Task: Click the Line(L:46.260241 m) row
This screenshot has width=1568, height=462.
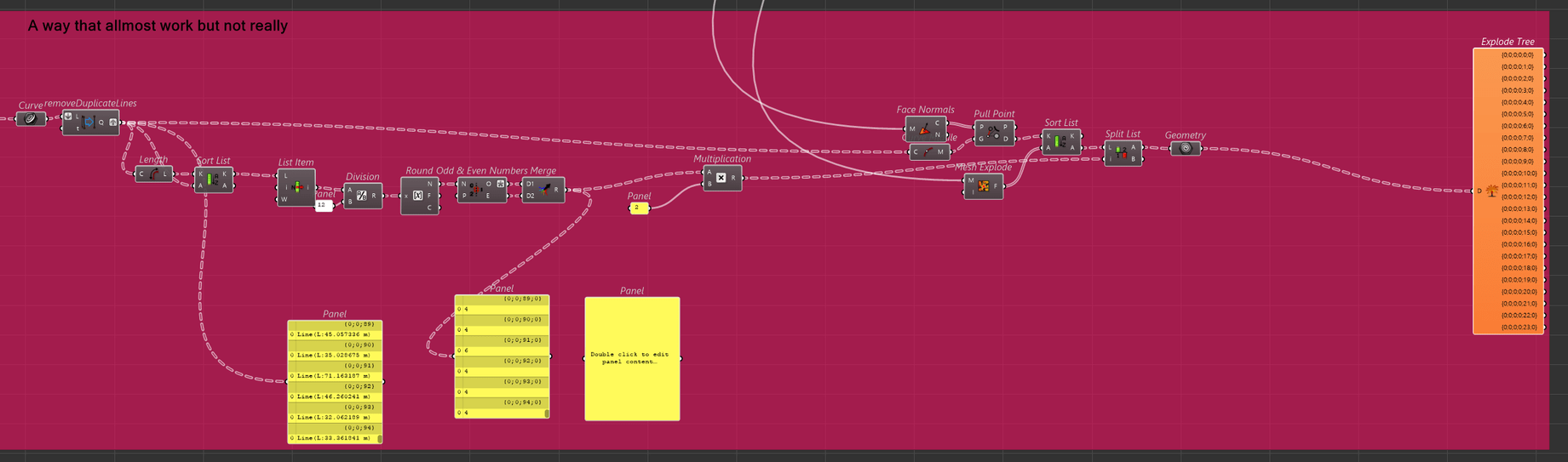Action: (335, 396)
